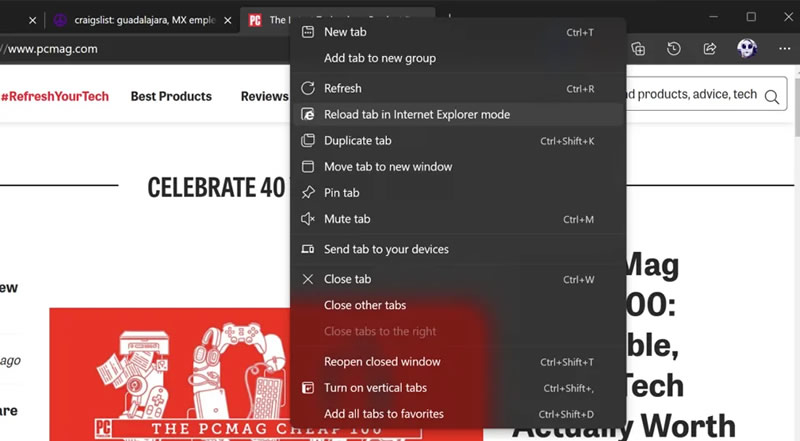Click the Pin tab icon

tap(308, 193)
